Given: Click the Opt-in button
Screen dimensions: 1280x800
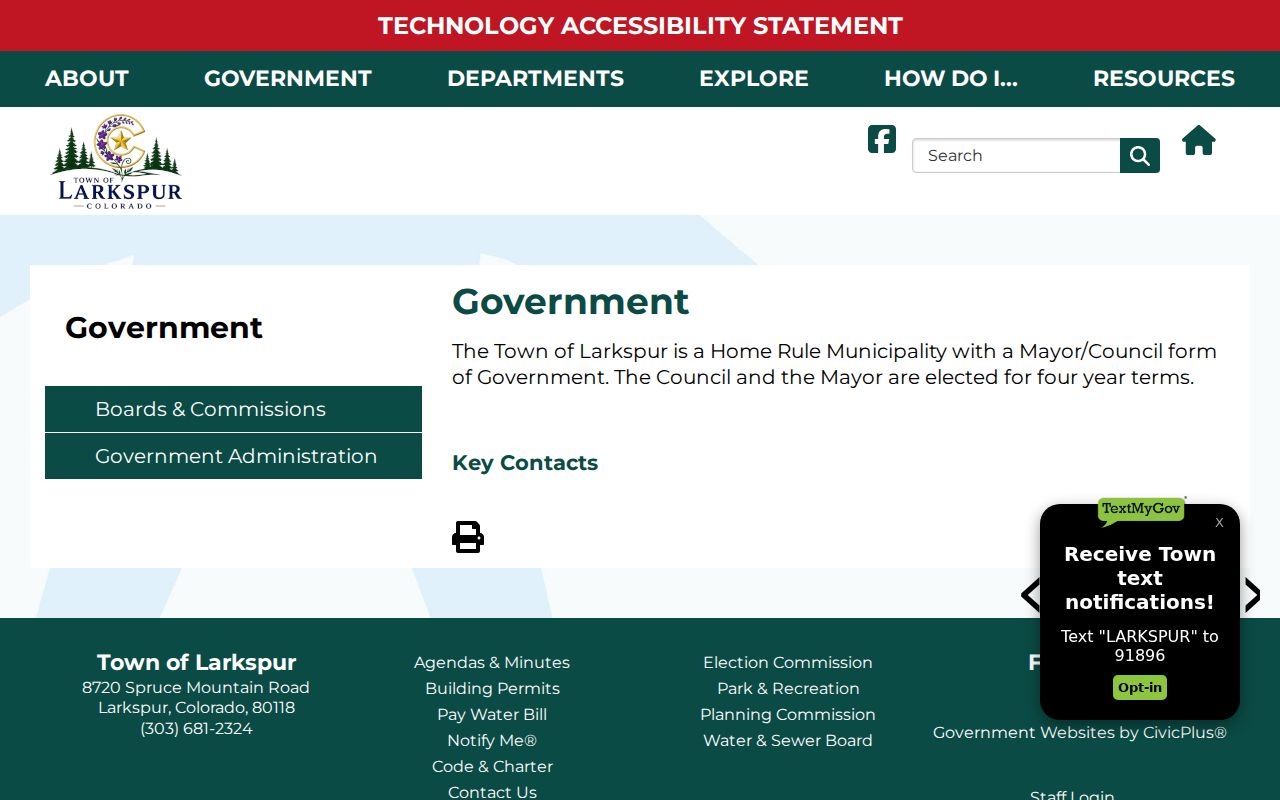Looking at the screenshot, I should pos(1140,687).
